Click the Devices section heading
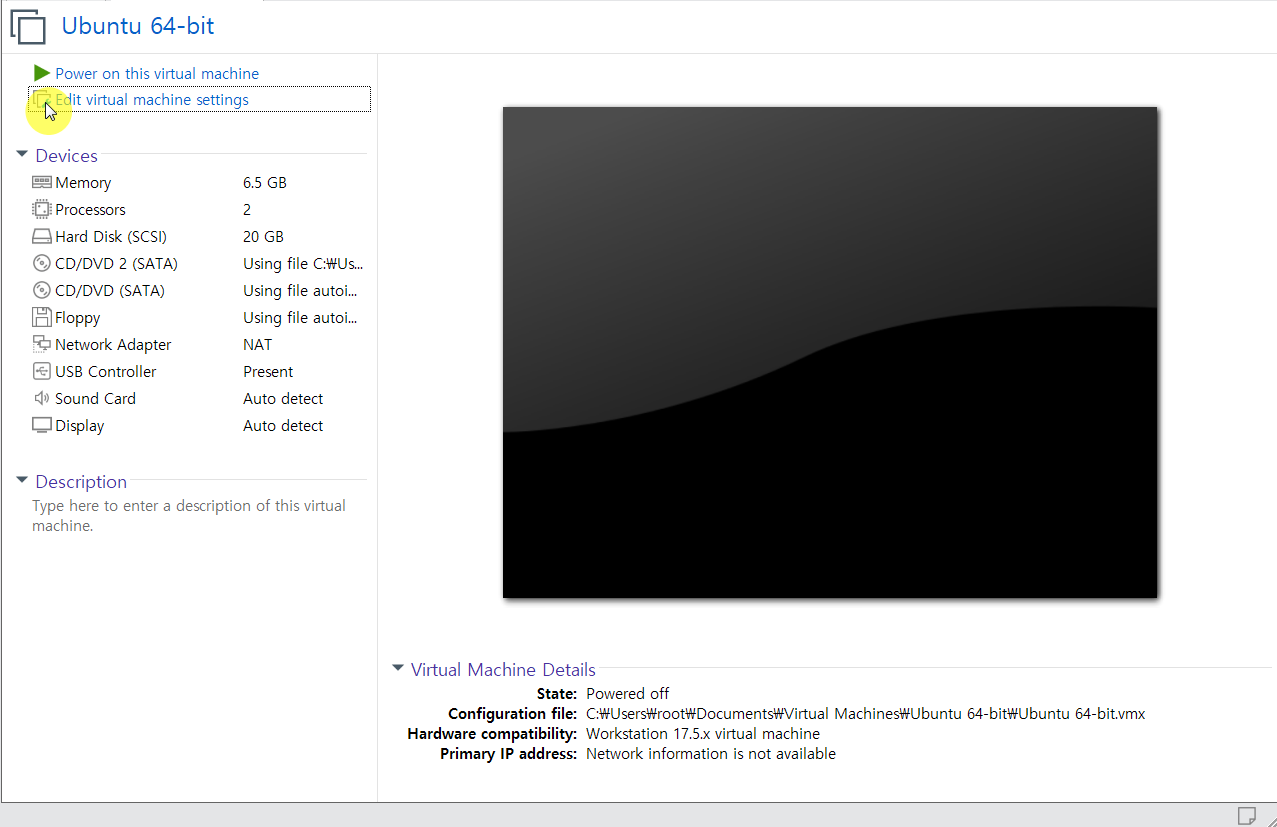1277x827 pixels. coord(67,156)
